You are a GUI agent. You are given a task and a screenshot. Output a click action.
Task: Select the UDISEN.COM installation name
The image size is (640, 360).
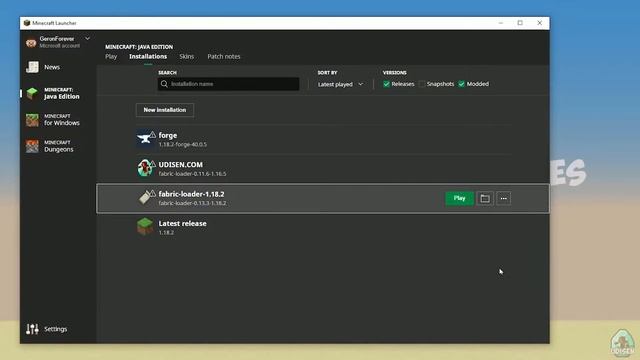click(180, 164)
